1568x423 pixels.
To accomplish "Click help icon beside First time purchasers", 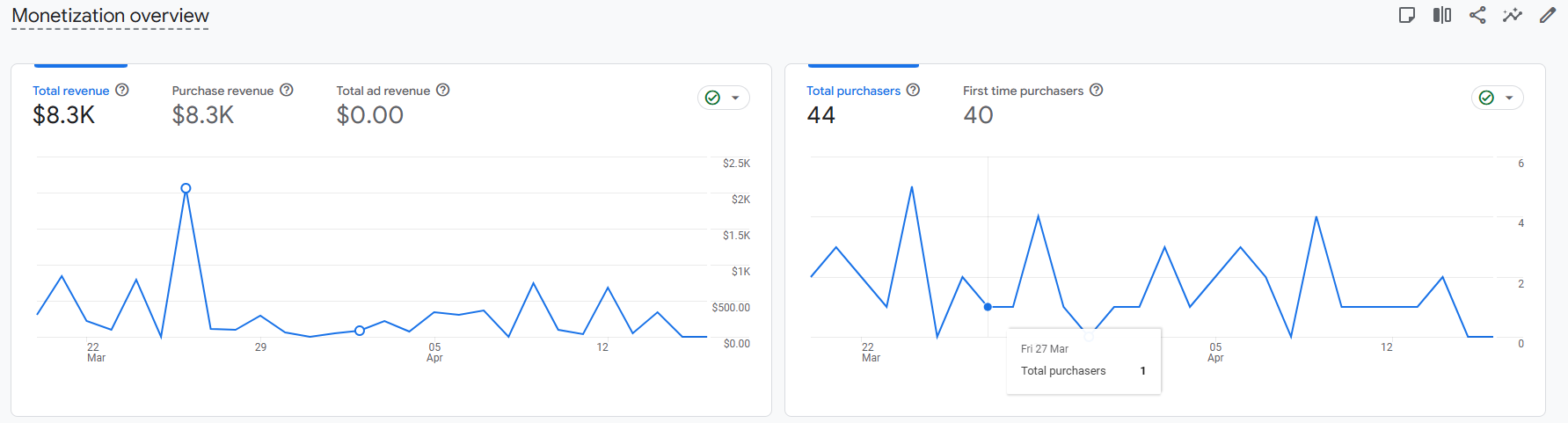I will click(1097, 90).
